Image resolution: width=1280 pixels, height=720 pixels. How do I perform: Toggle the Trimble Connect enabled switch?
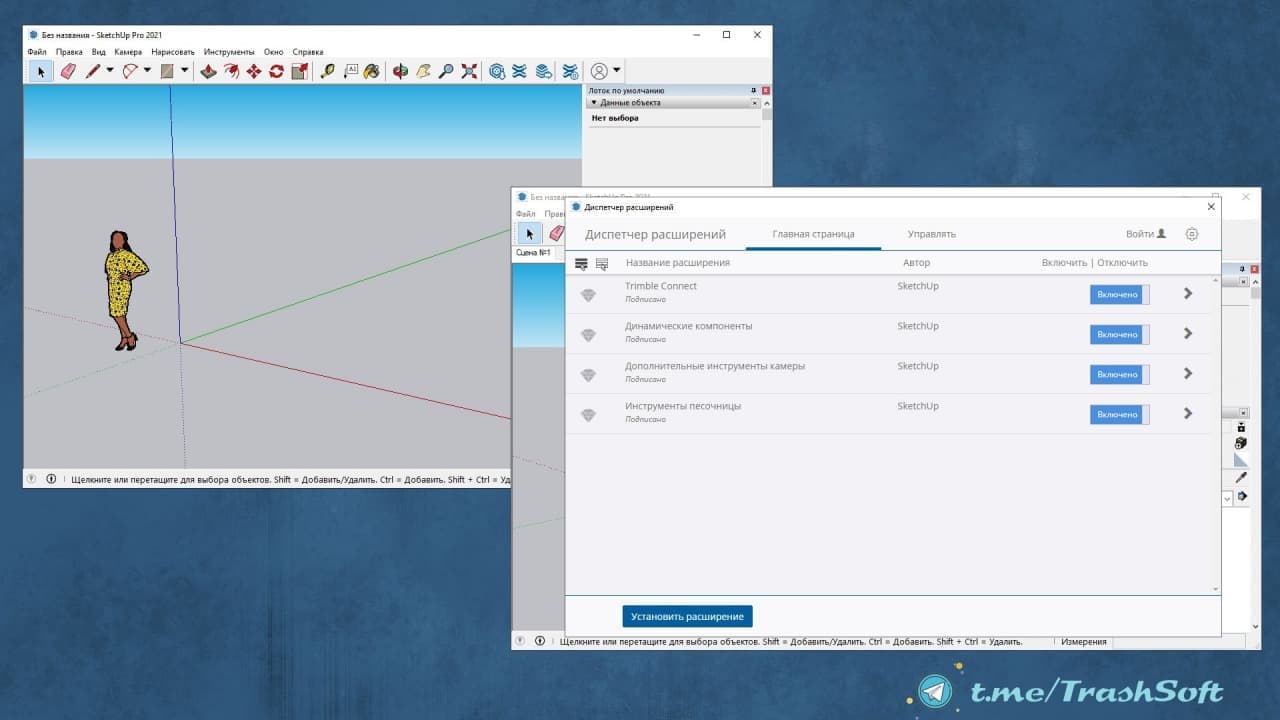[1120, 294]
